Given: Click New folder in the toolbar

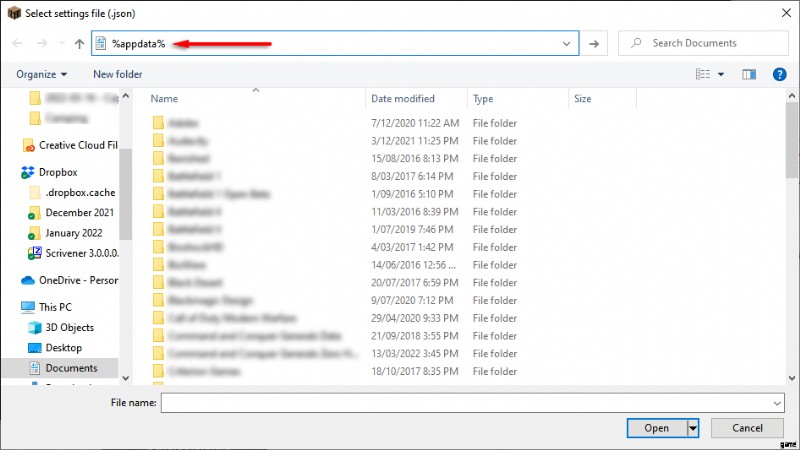Looking at the screenshot, I should click(117, 74).
